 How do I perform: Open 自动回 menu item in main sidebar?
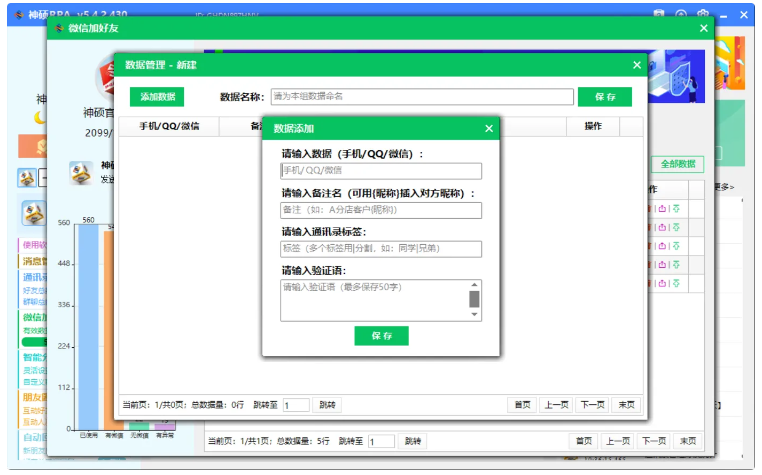click(33, 437)
